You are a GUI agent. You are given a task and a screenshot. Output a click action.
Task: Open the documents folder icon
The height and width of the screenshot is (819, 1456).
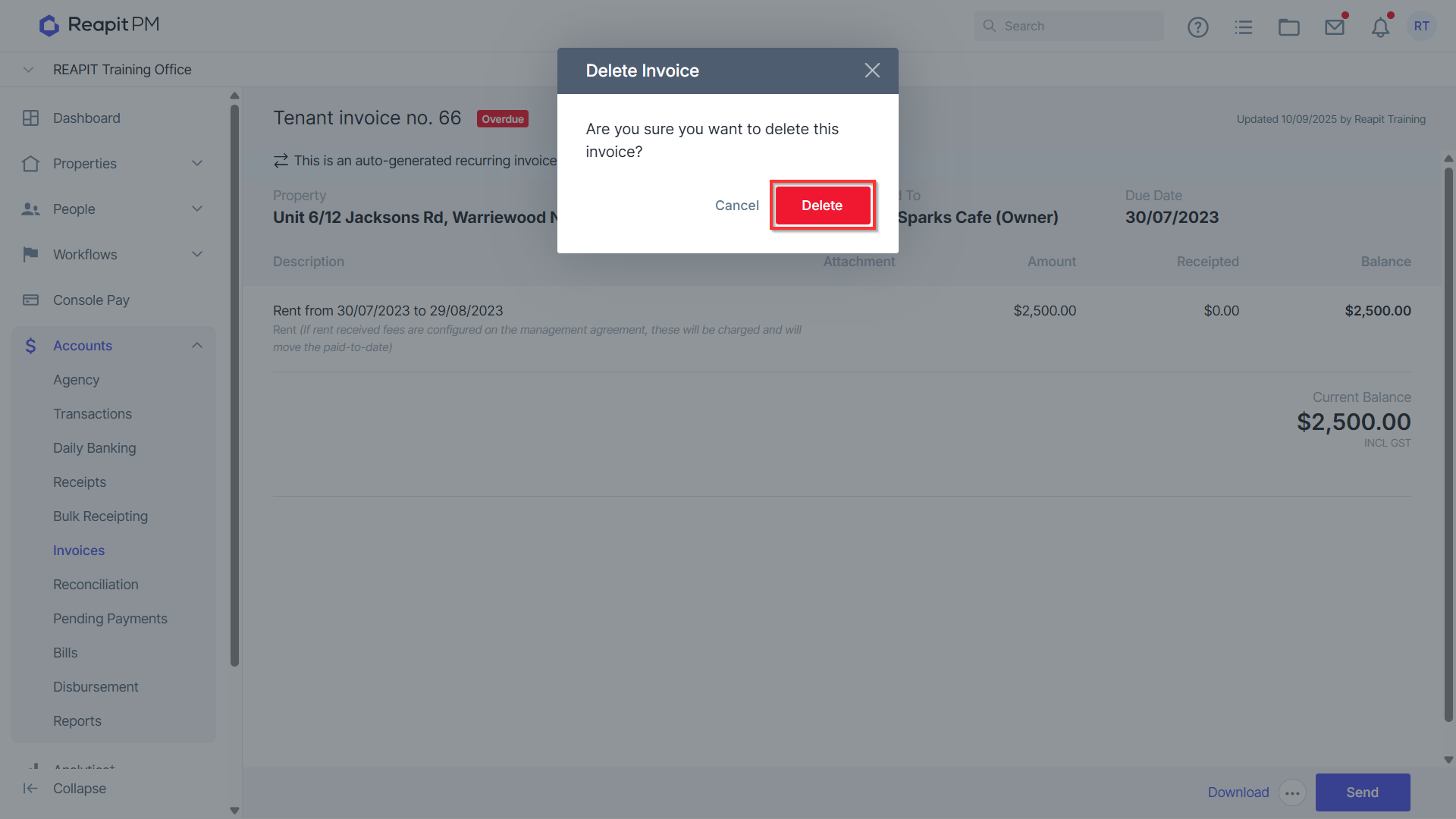click(x=1289, y=27)
